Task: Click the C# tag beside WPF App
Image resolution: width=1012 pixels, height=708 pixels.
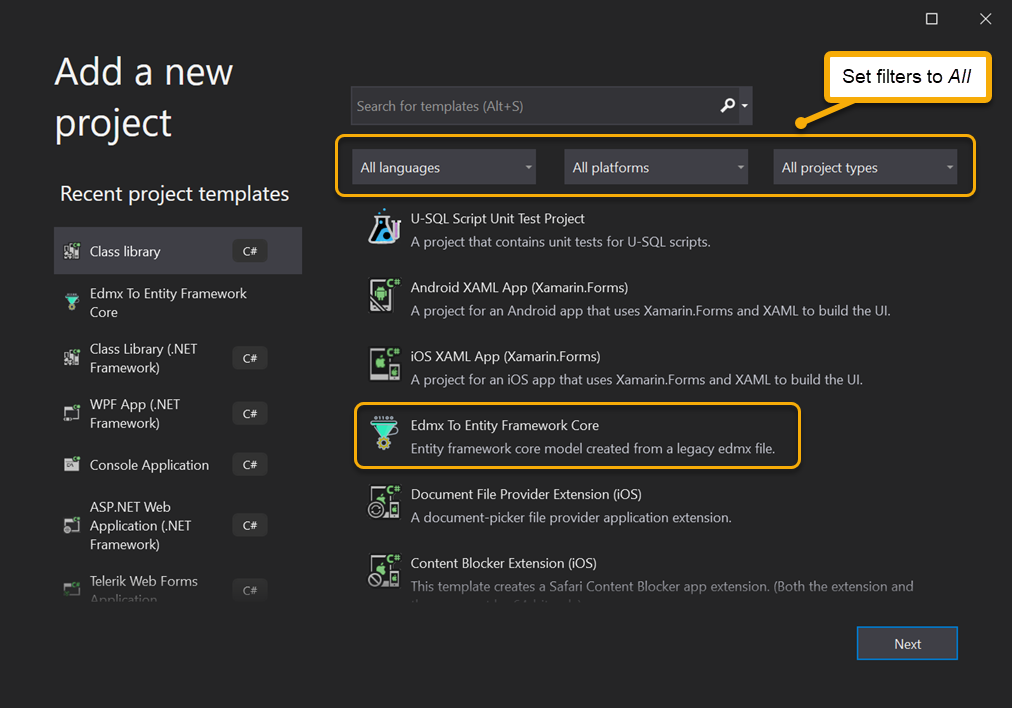Action: (x=250, y=414)
